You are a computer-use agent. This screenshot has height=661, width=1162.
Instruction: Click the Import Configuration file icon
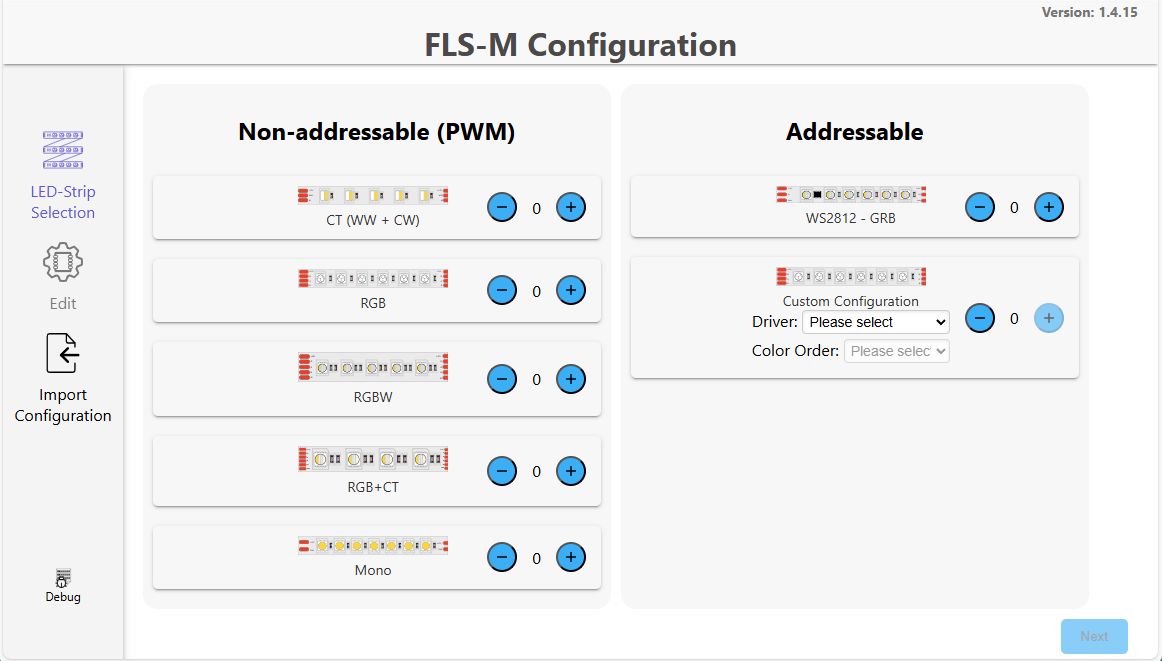pyautogui.click(x=62, y=353)
